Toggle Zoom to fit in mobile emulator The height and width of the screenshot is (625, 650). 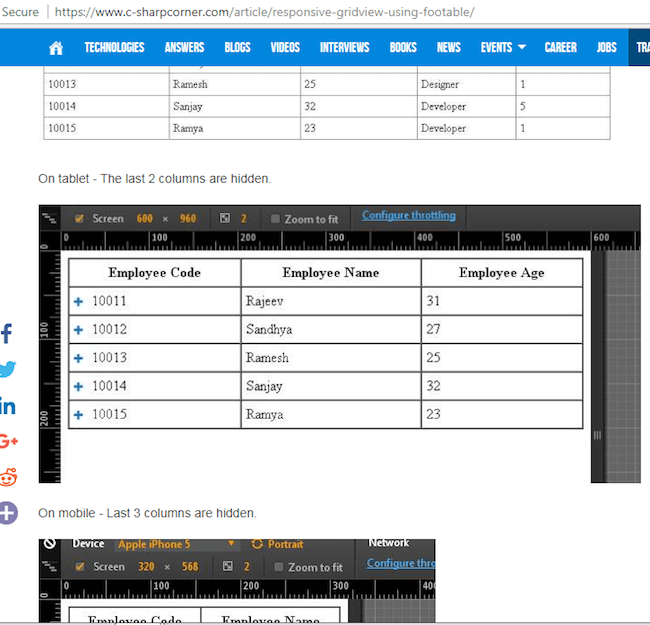point(279,567)
